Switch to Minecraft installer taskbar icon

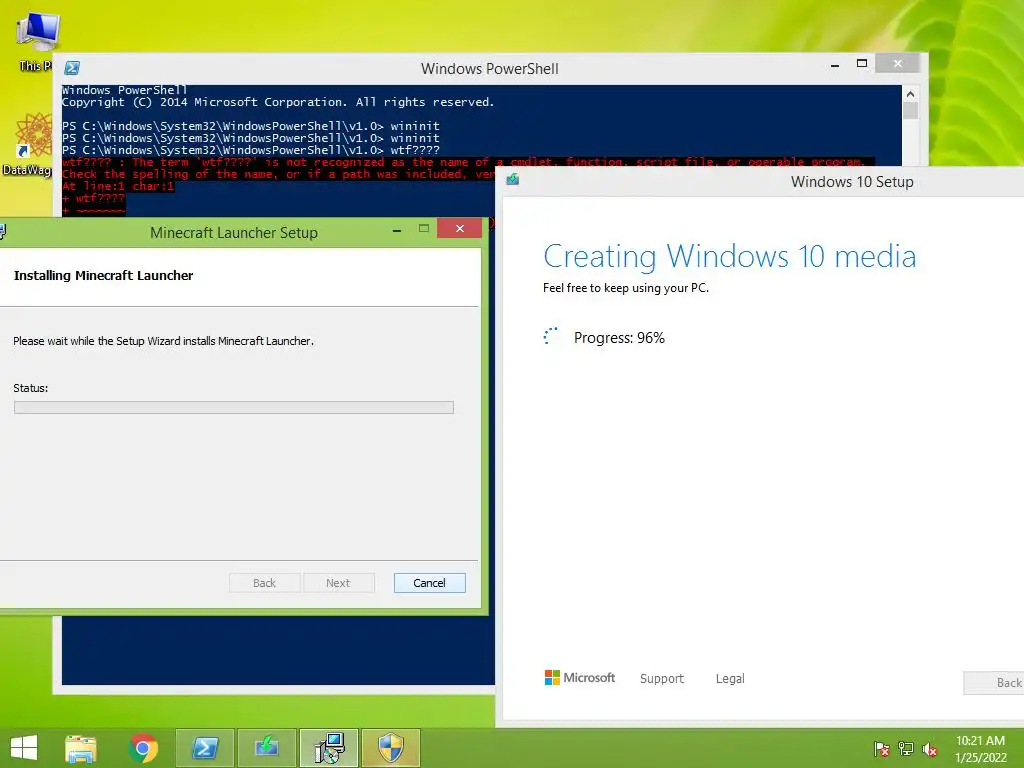click(x=328, y=748)
